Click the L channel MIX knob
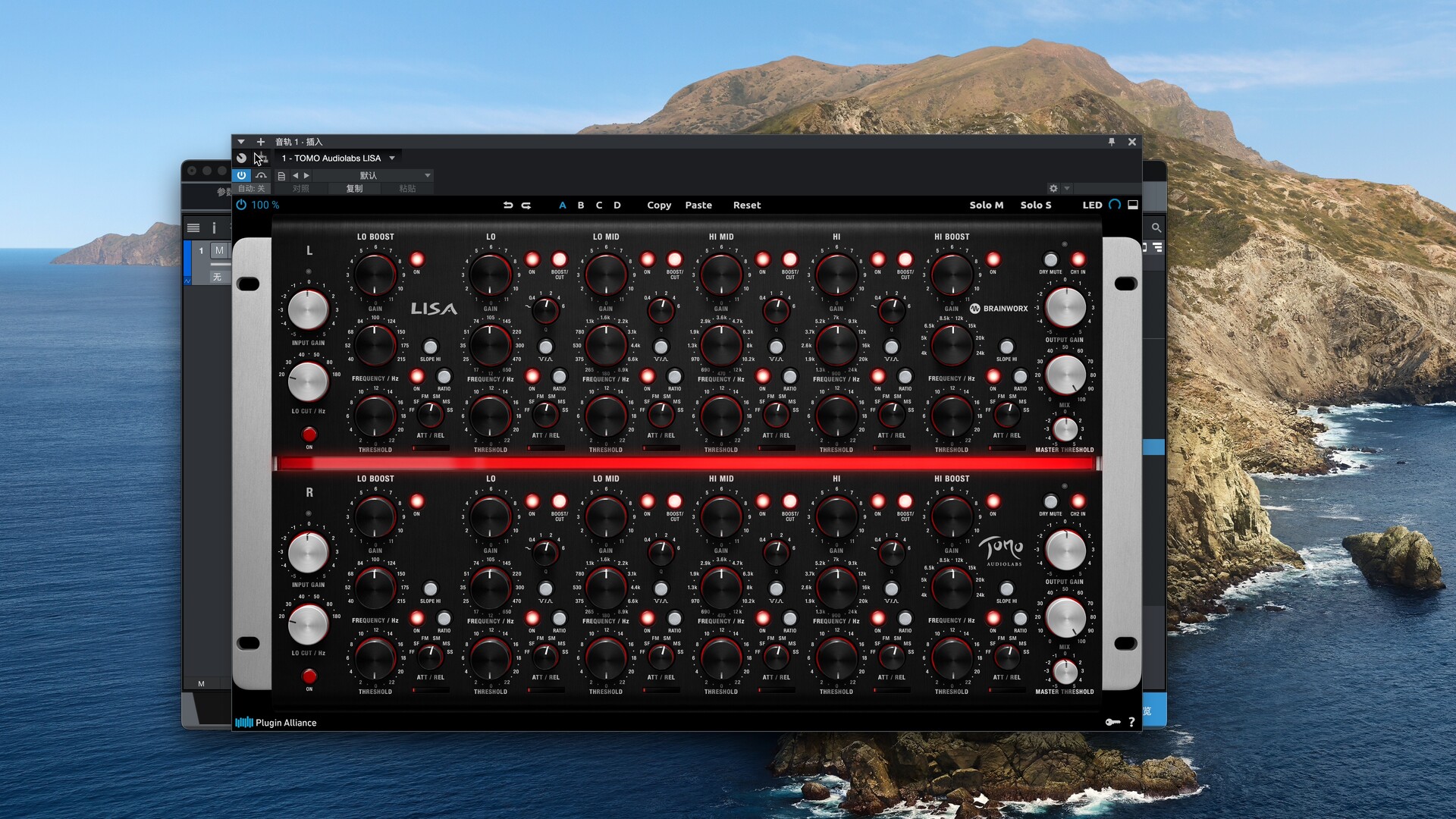The width and height of the screenshot is (1456, 819). (1065, 374)
